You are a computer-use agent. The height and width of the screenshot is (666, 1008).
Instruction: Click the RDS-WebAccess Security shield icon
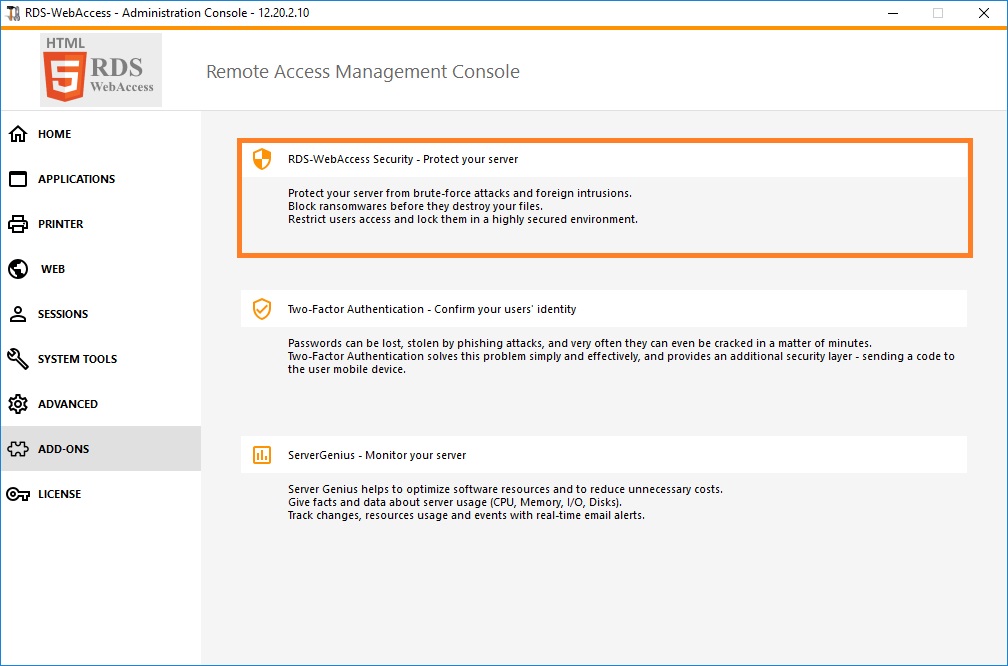point(262,159)
